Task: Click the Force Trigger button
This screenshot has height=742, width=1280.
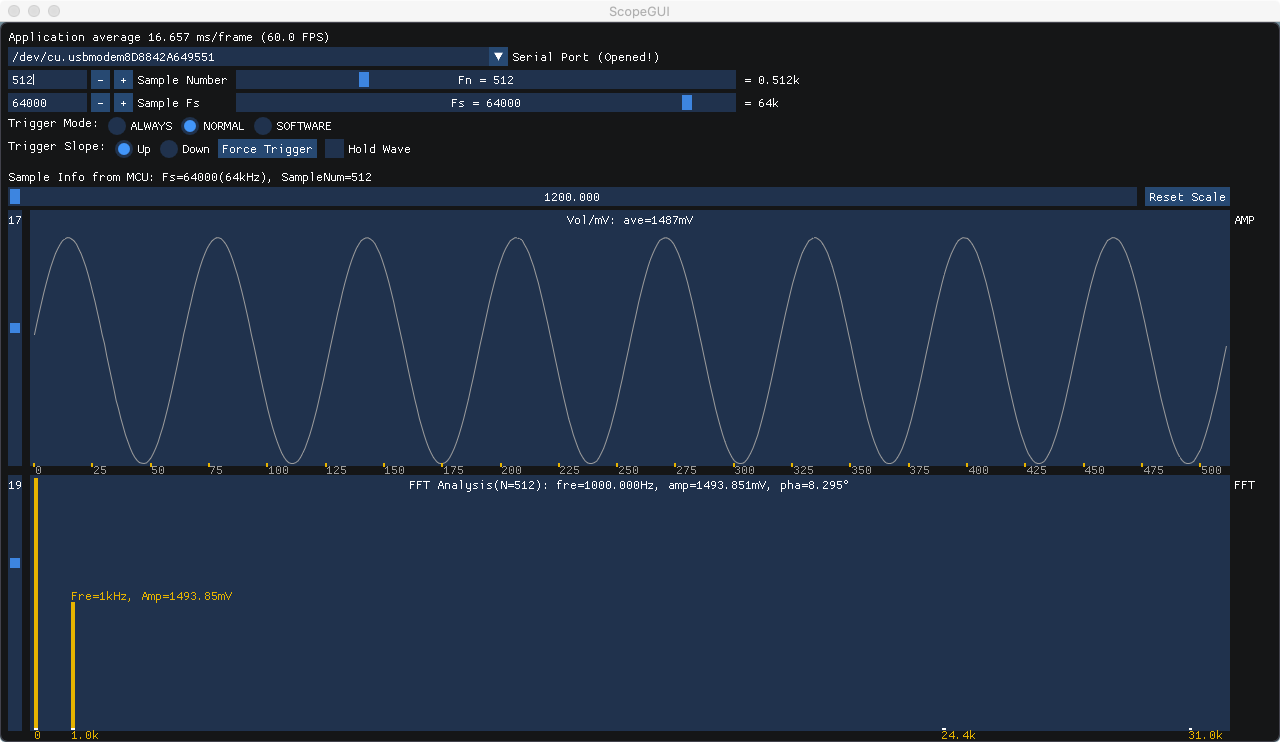Action: (267, 149)
